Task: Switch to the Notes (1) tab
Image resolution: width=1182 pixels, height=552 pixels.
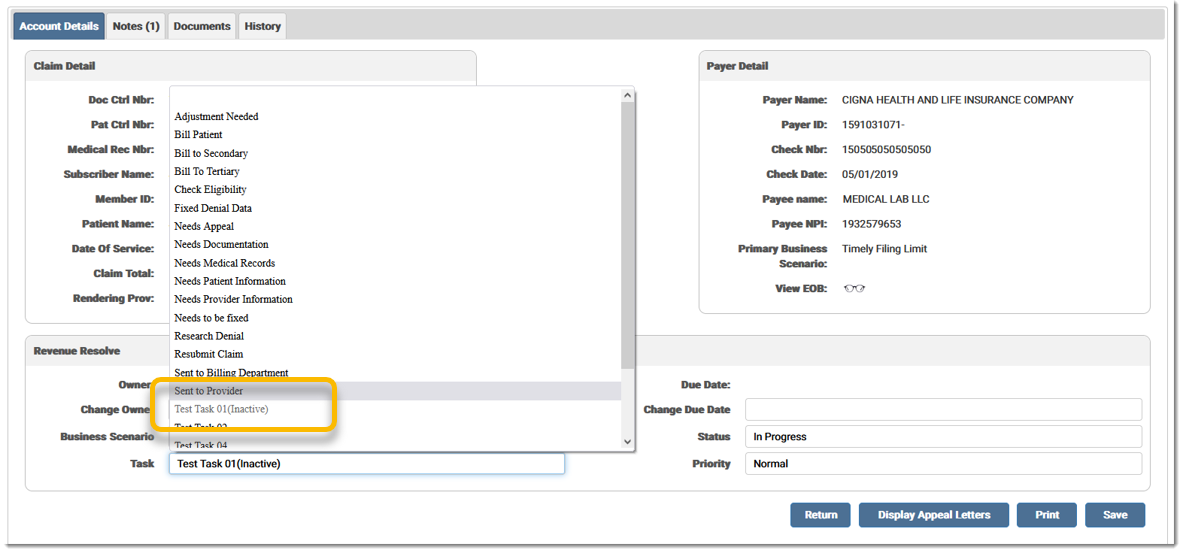Action: (x=136, y=26)
